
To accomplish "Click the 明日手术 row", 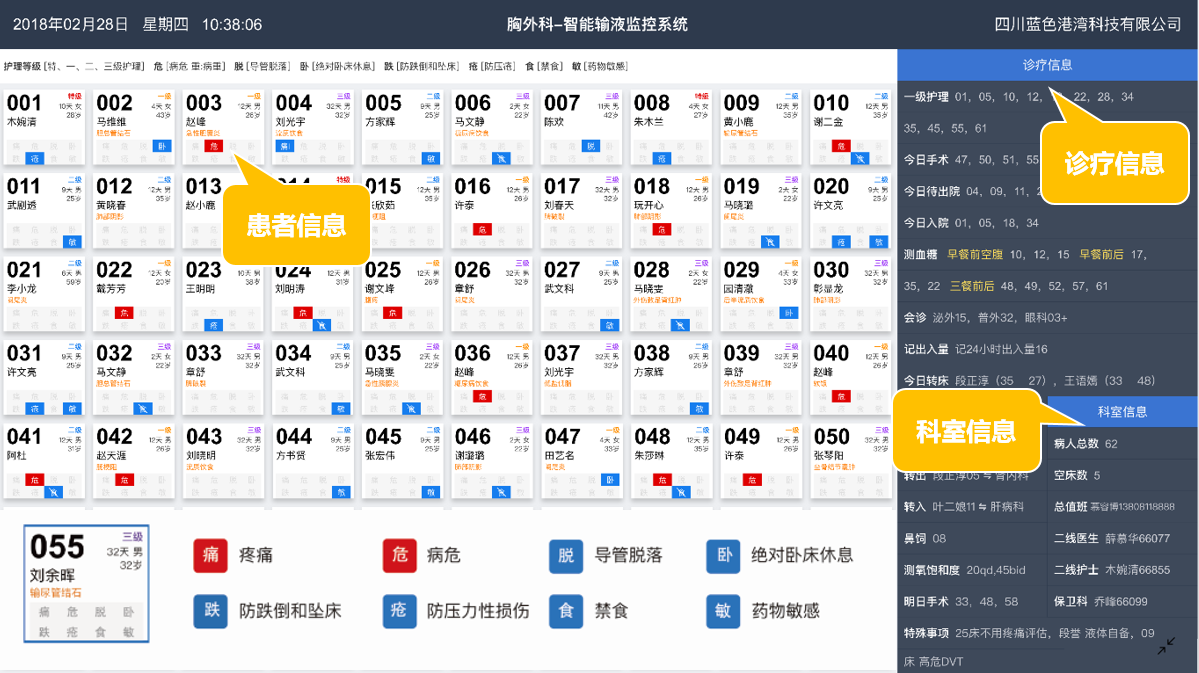I will click(x=972, y=601).
